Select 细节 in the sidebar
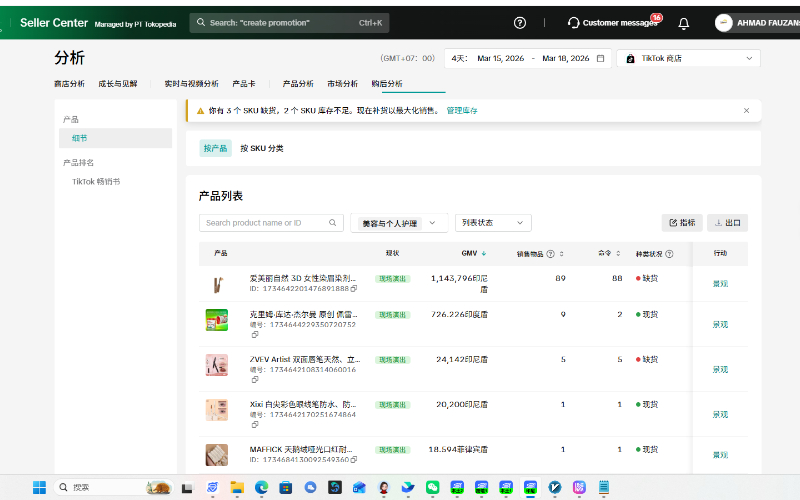Screen dimensions: 800x500 (x=115, y=138)
